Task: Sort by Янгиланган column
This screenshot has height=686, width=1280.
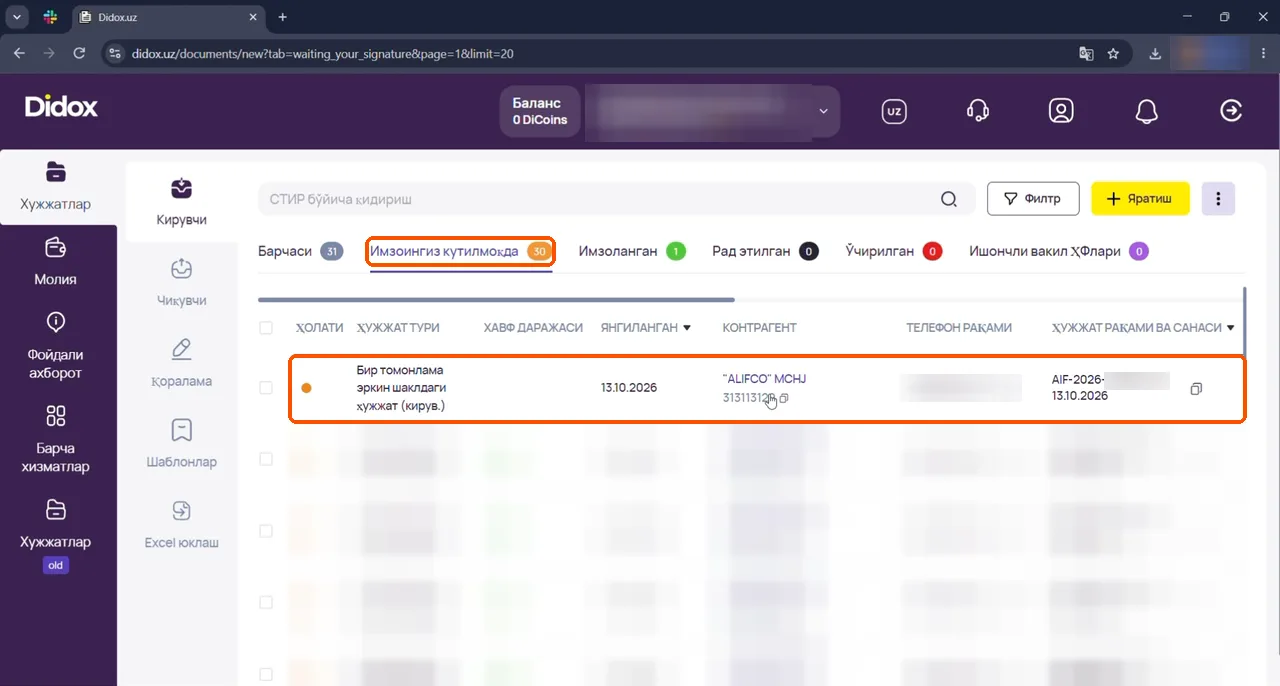Action: pyautogui.click(x=646, y=328)
